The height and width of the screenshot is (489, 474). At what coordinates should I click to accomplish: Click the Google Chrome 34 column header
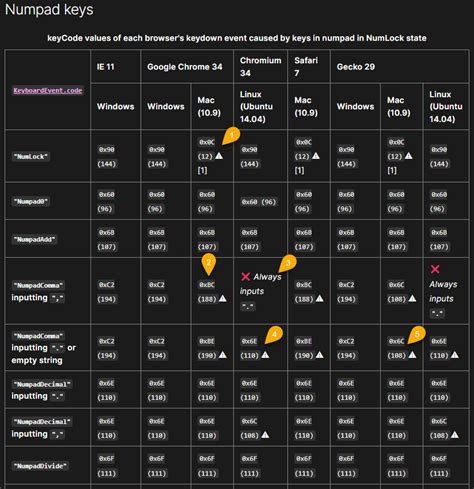pos(185,67)
